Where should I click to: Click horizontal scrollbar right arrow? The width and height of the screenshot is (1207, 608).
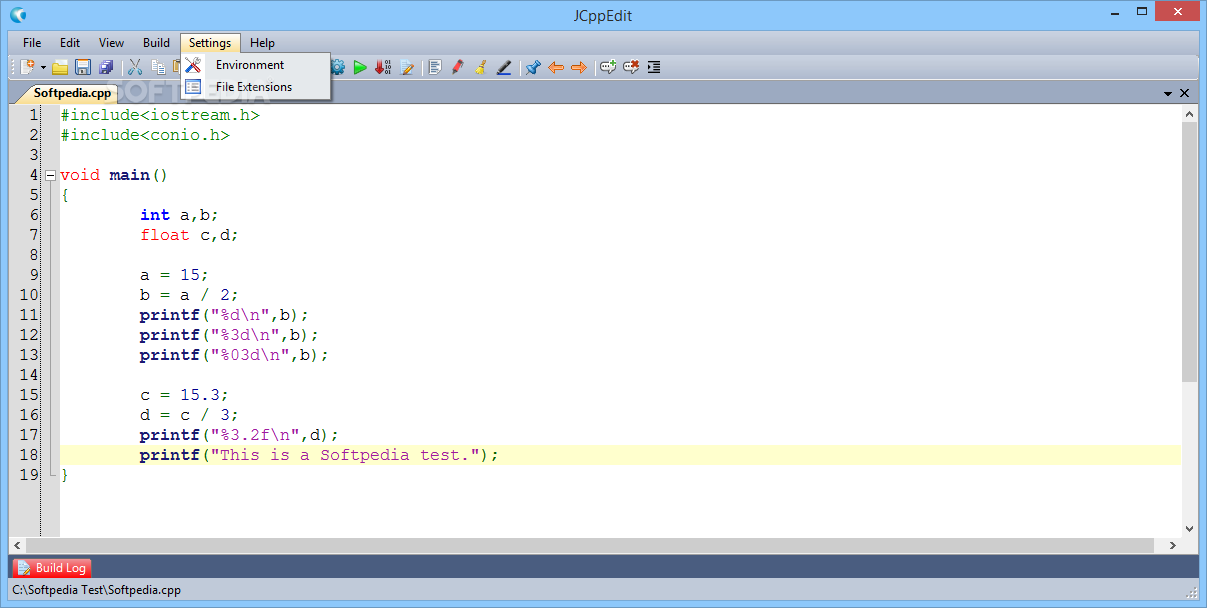click(1173, 546)
